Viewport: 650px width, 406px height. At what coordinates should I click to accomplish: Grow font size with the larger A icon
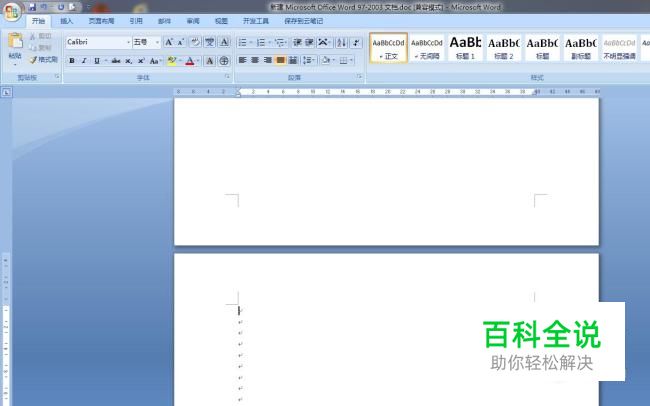(169, 42)
